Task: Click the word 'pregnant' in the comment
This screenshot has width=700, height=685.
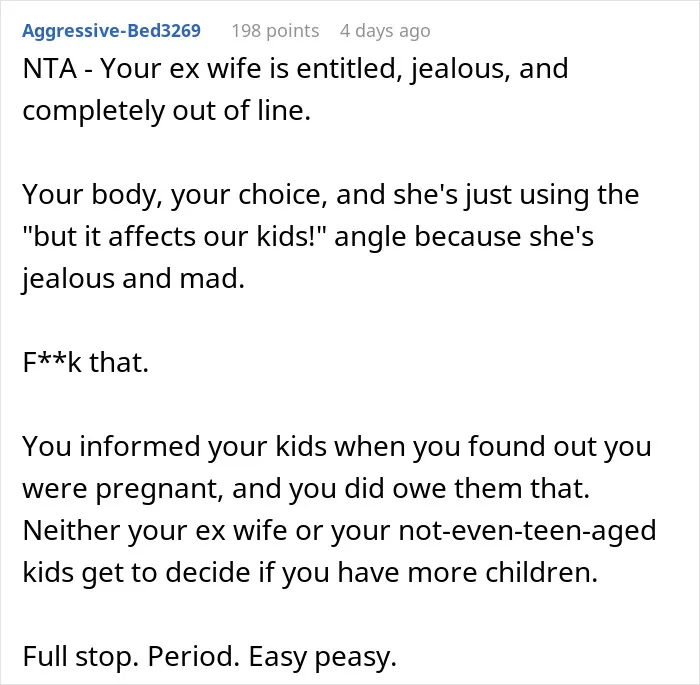Action: click(x=160, y=489)
